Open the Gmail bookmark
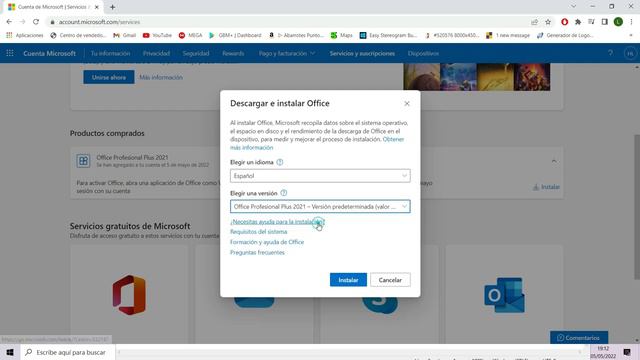The width and height of the screenshot is (640, 360). pos(124,36)
